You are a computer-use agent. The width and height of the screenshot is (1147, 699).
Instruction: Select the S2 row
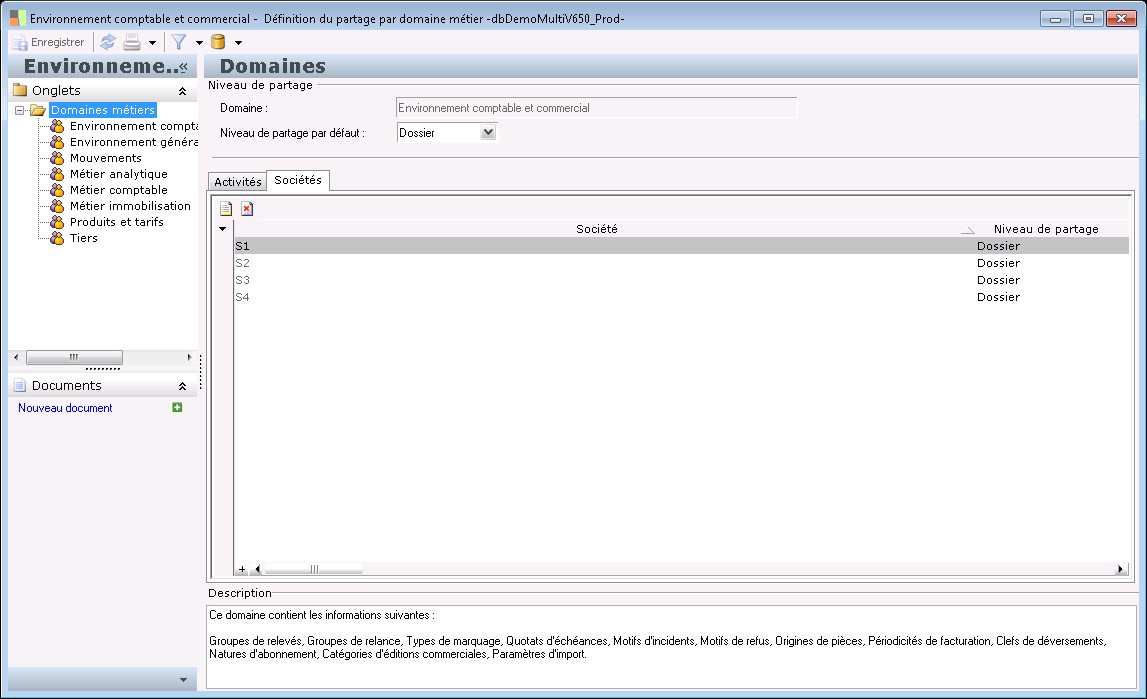coord(681,263)
